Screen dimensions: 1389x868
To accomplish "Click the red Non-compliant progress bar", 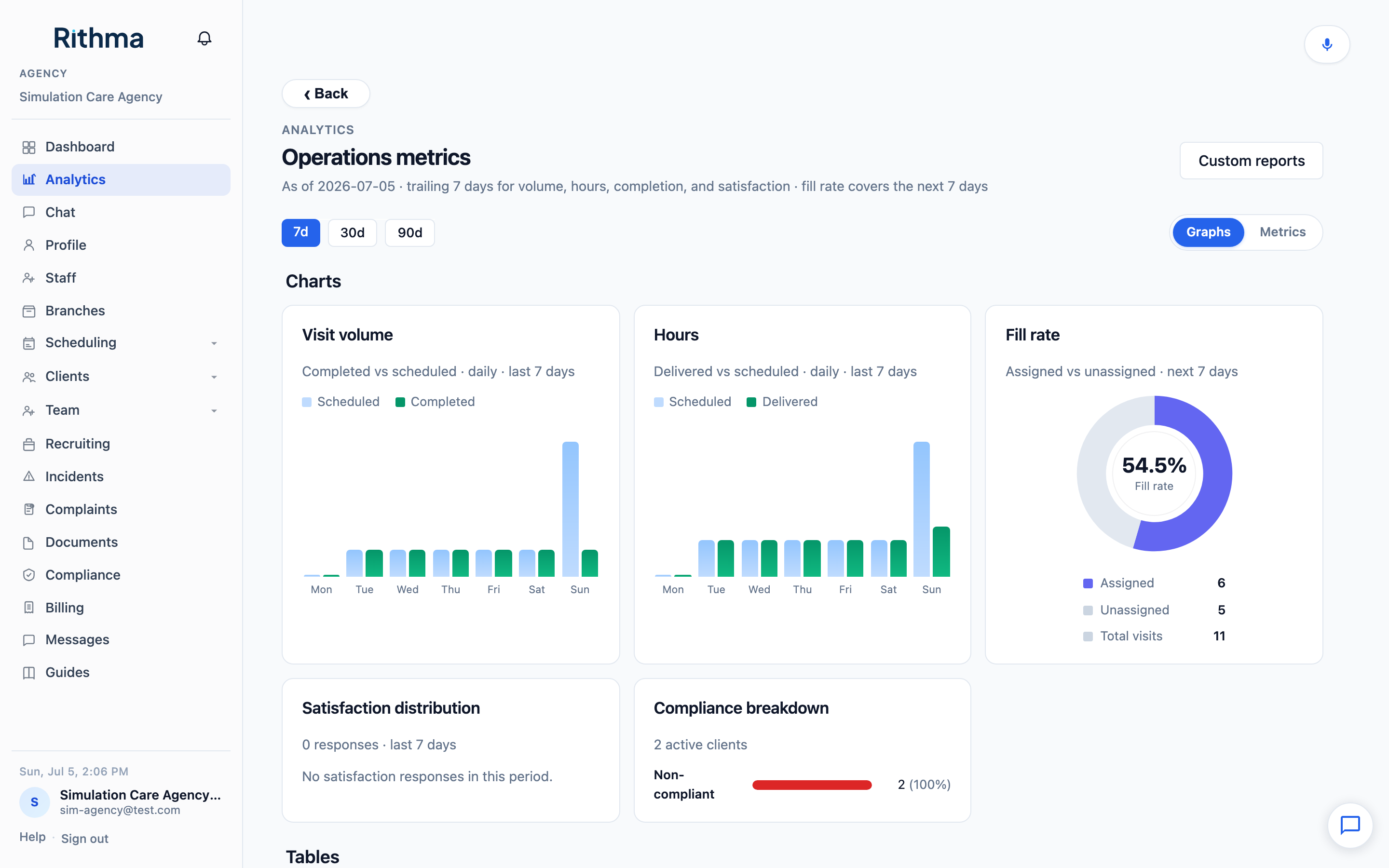I will [x=812, y=785].
